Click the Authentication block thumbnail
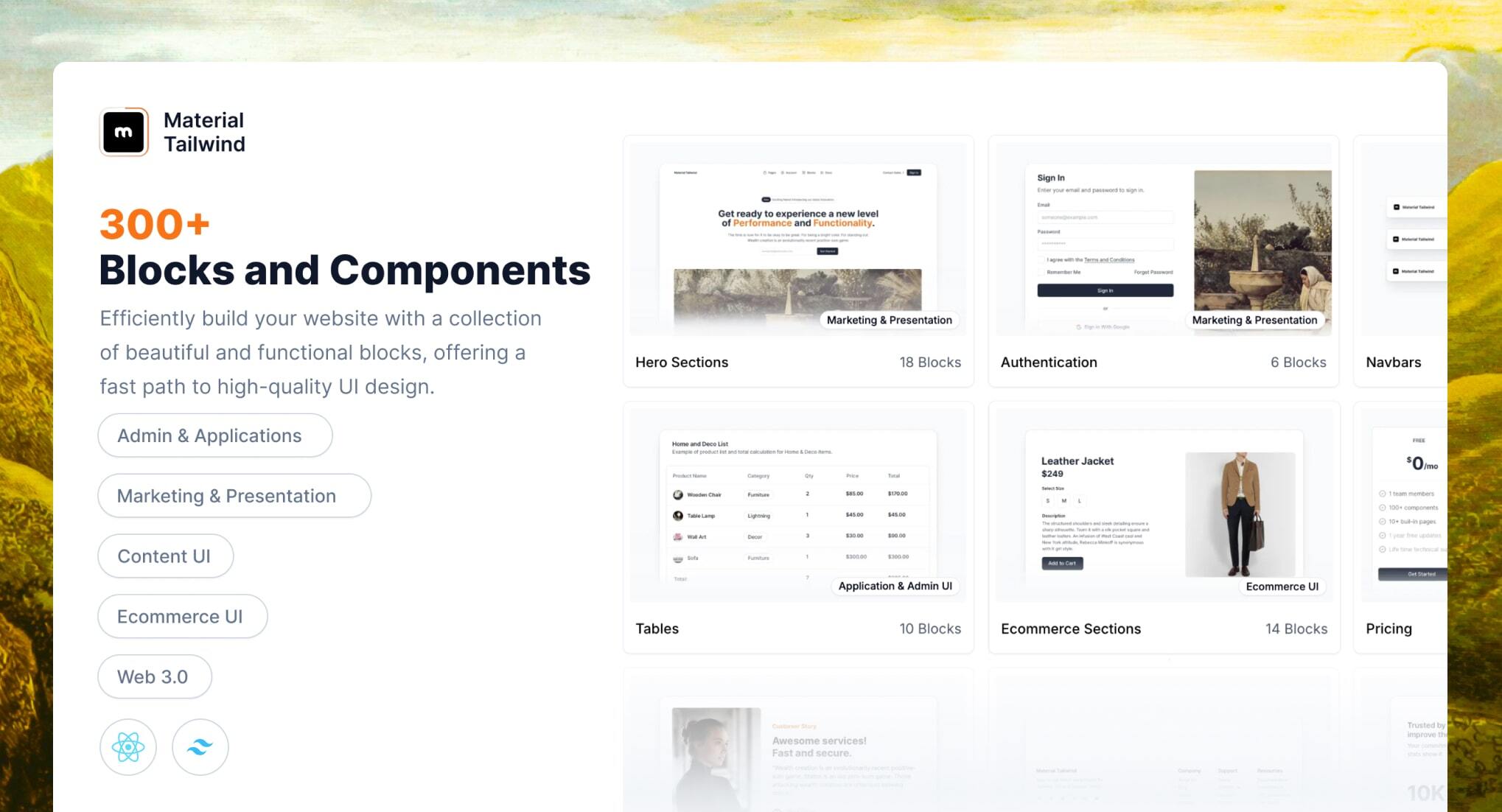 pos(1163,248)
